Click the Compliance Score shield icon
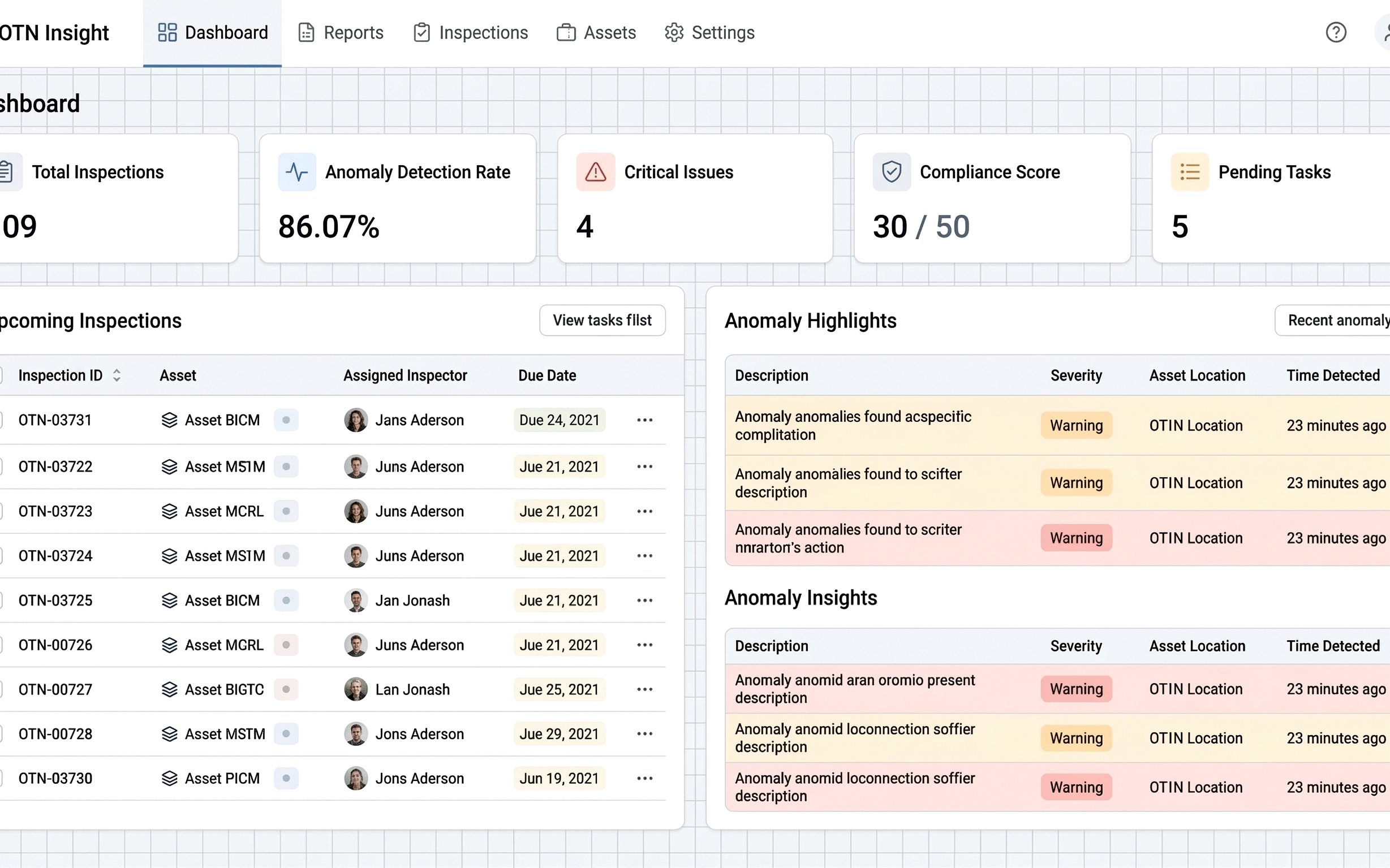Viewport: 1390px width, 868px height. click(x=891, y=171)
